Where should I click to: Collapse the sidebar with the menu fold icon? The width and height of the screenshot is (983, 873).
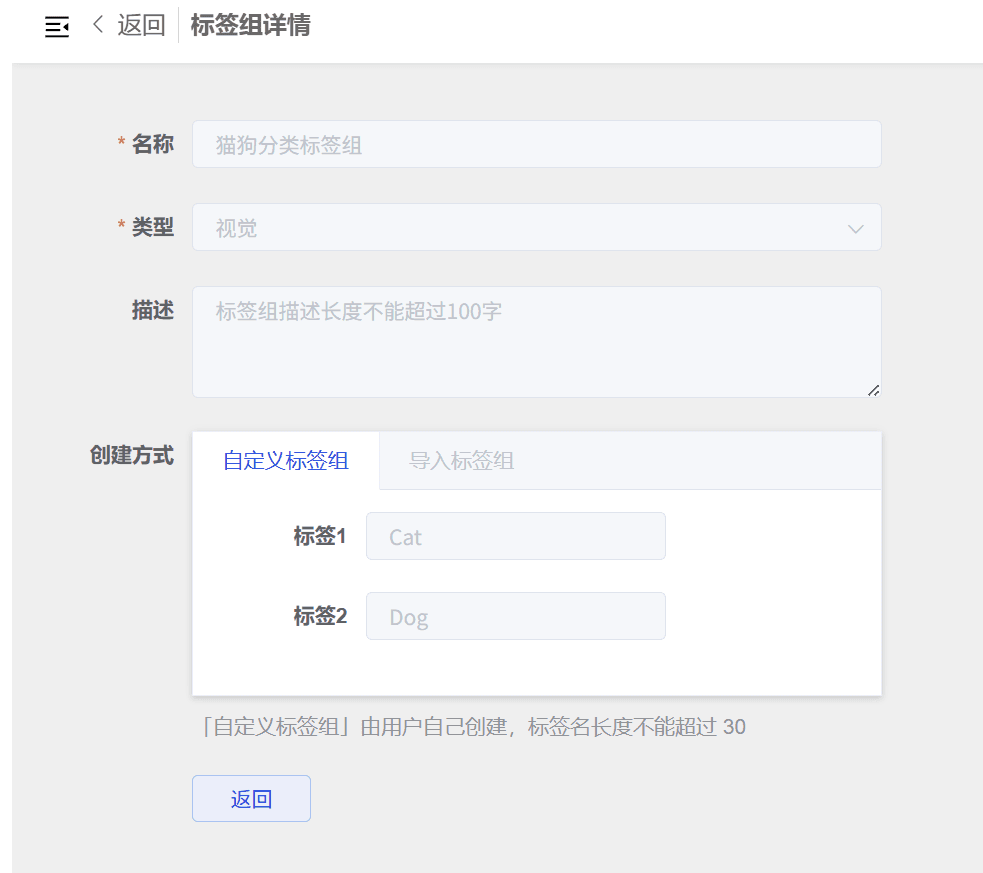tap(57, 27)
